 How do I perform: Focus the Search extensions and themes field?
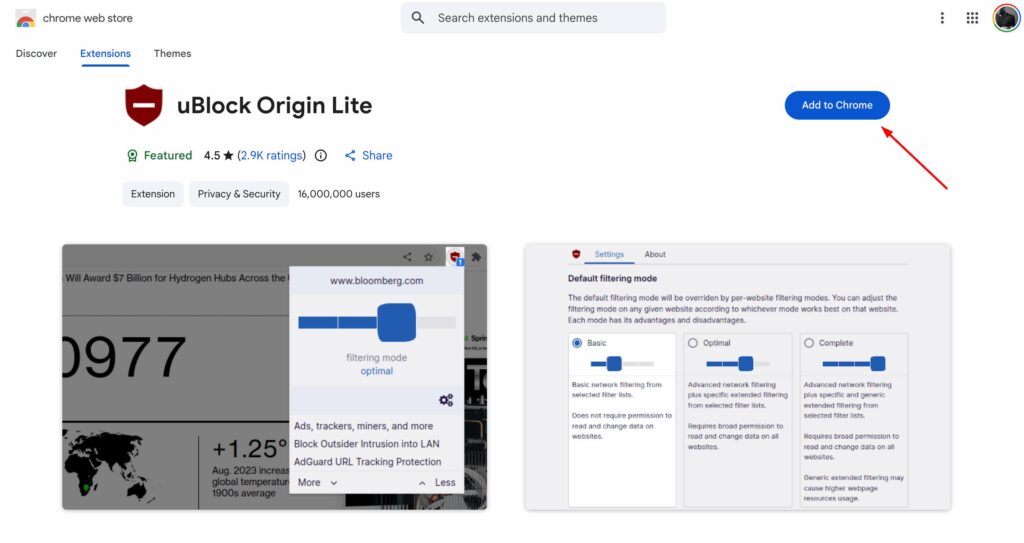(x=534, y=18)
